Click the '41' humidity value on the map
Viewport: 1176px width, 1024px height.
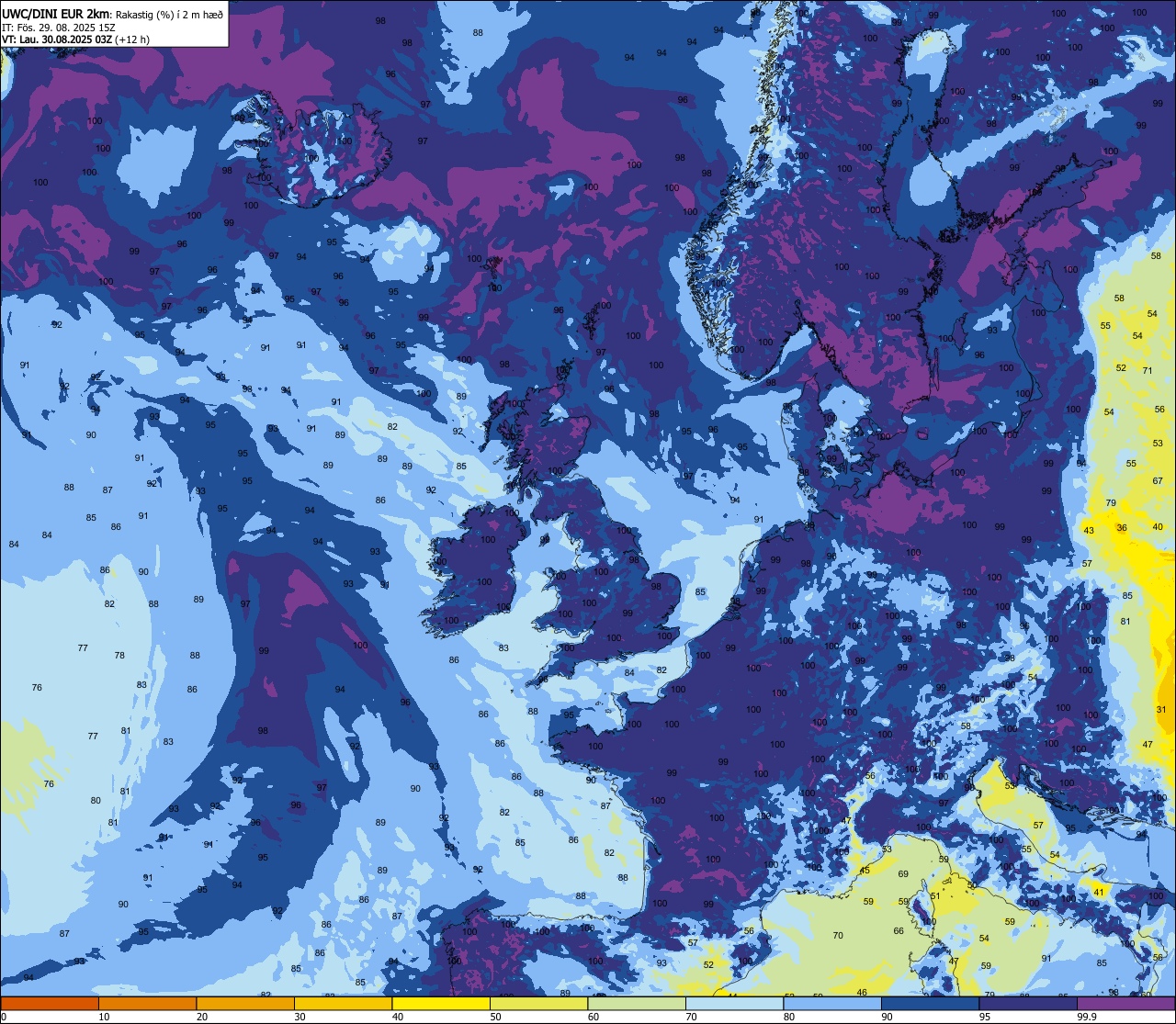(x=1099, y=893)
